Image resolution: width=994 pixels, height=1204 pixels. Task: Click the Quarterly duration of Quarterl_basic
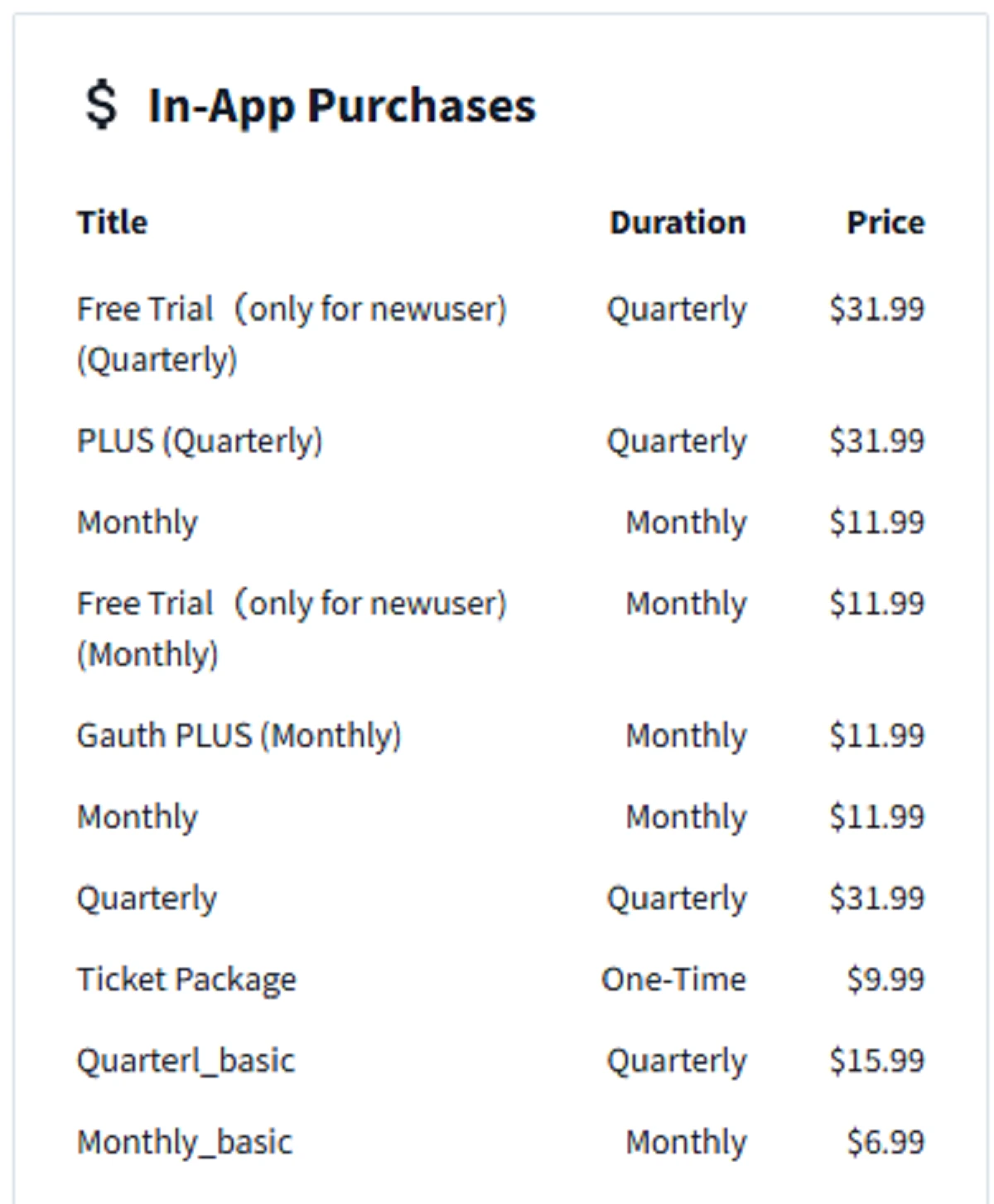coord(677,1061)
